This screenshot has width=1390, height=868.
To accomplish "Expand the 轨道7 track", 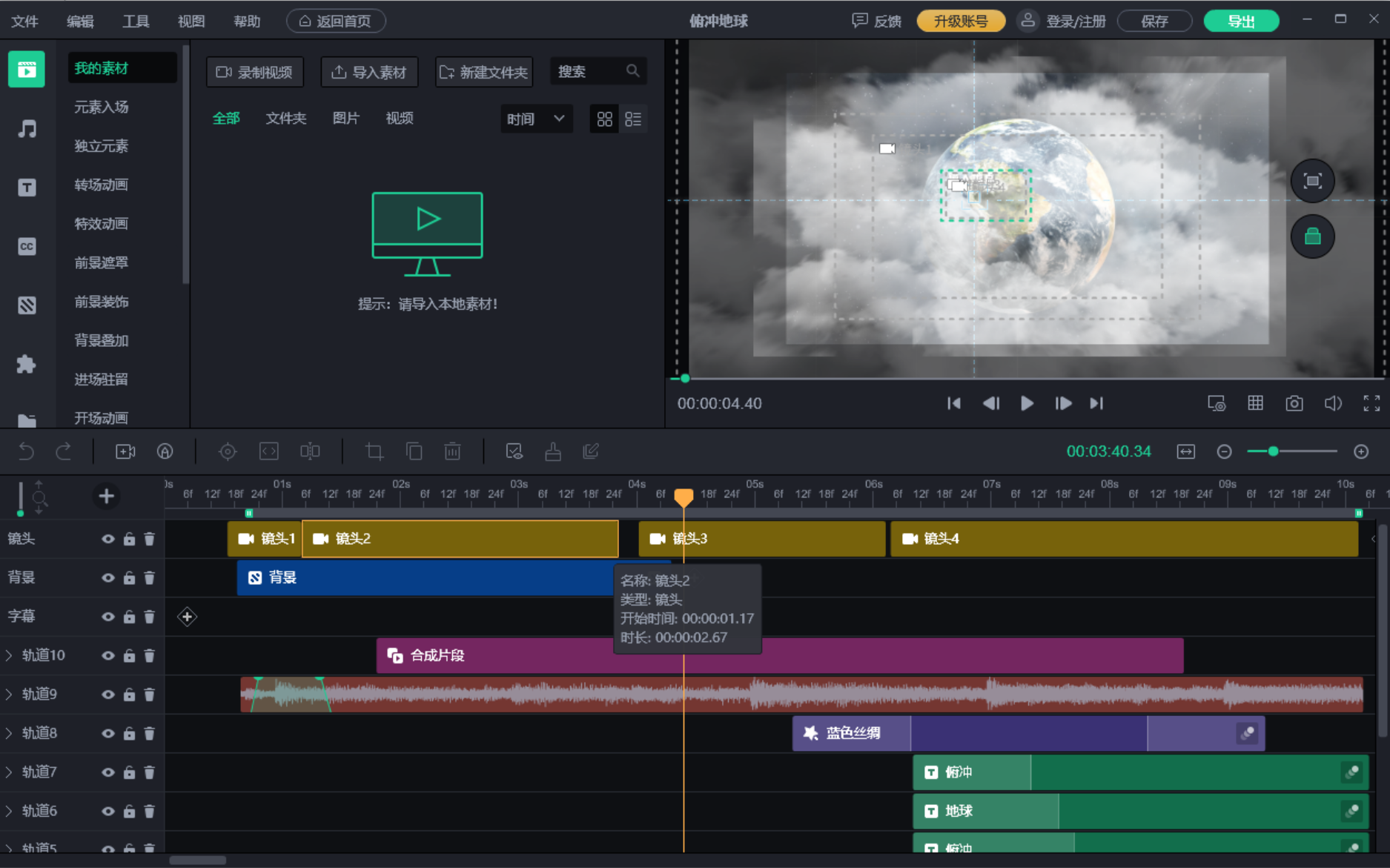I will (9, 772).
